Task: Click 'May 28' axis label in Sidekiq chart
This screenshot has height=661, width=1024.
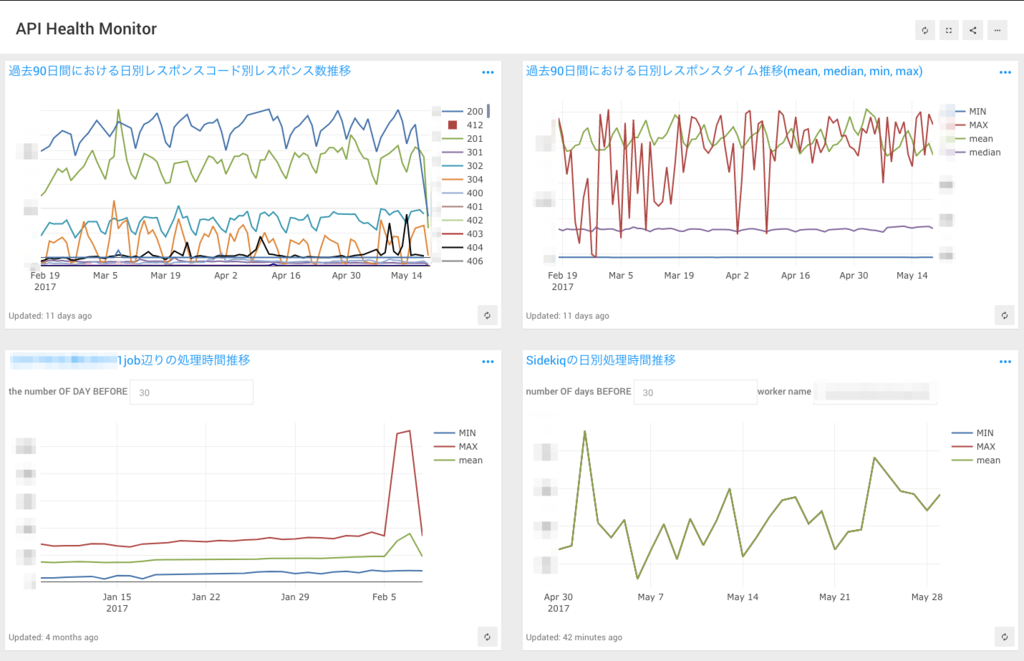Action: tap(927, 597)
